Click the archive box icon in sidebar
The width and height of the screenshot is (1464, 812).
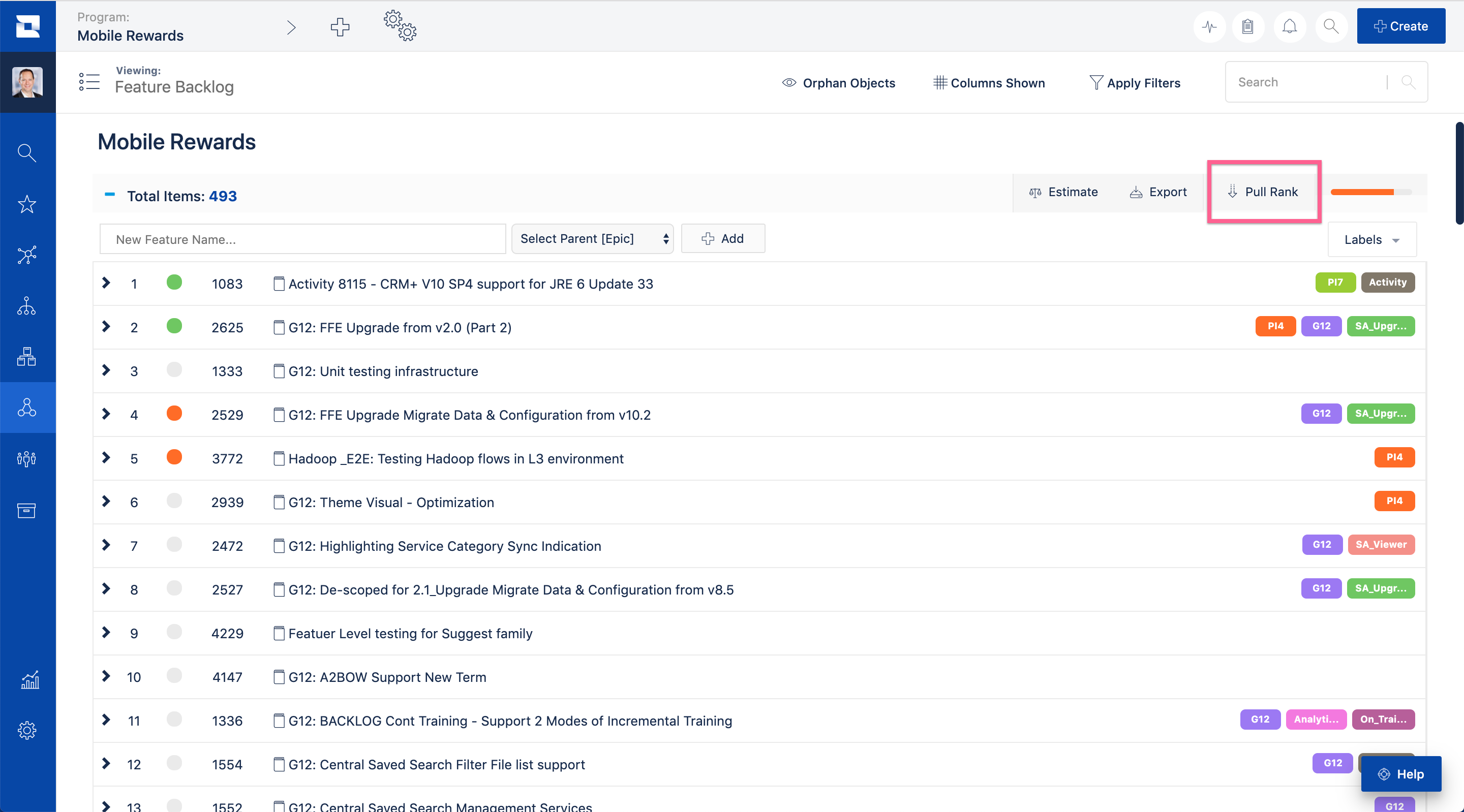point(27,510)
